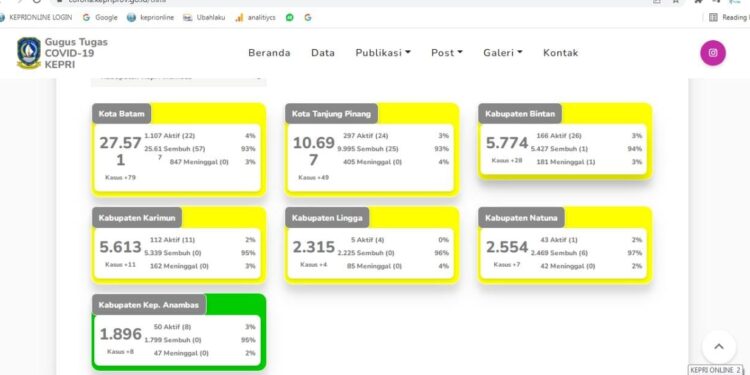Click the 1.896 total in Anambas card
750x375 pixels.
[121, 334]
